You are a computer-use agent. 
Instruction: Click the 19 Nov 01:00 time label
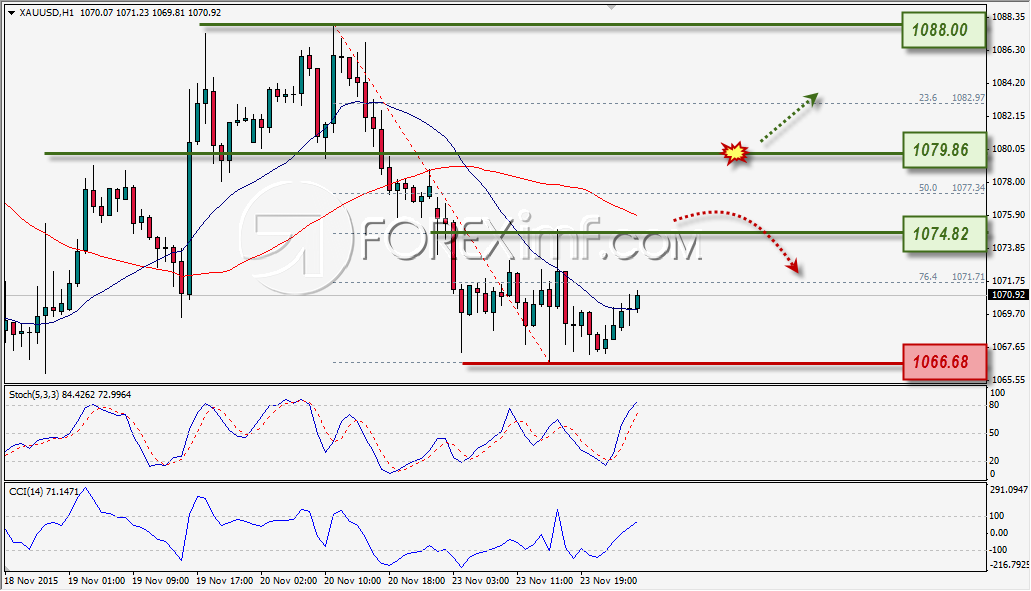96,580
